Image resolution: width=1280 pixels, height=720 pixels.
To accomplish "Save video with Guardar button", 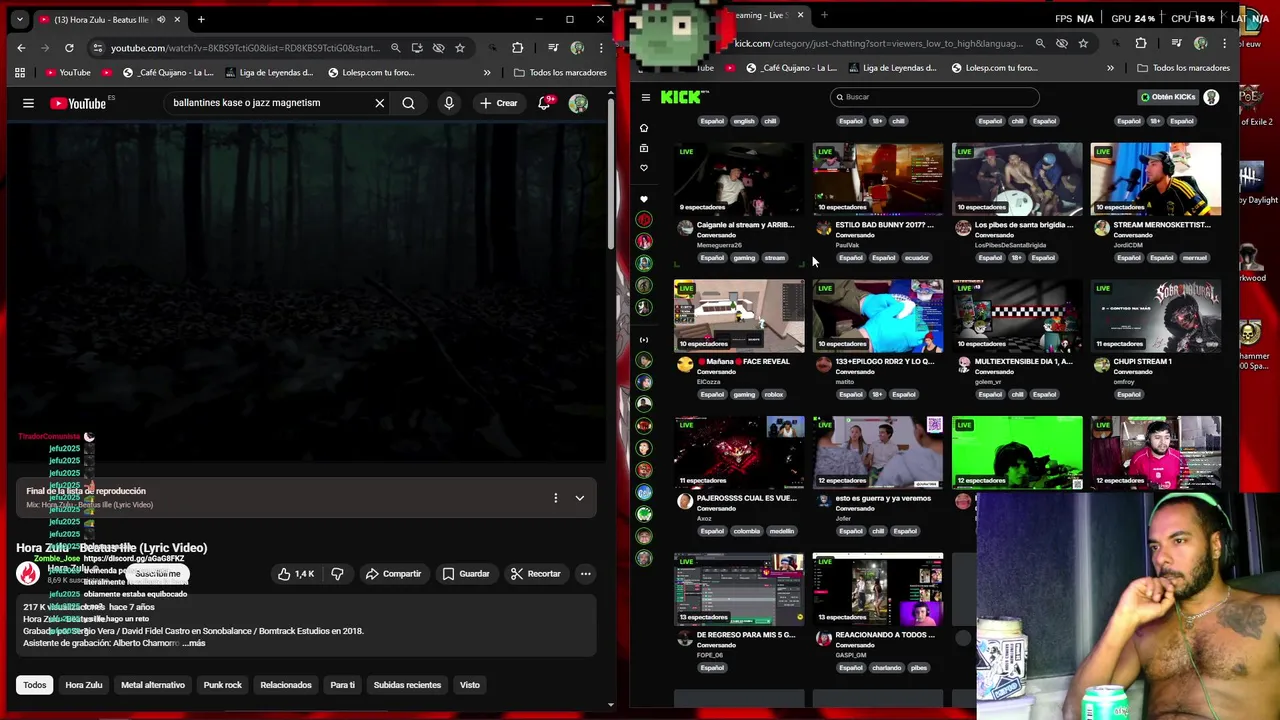I will pyautogui.click(x=466, y=574).
